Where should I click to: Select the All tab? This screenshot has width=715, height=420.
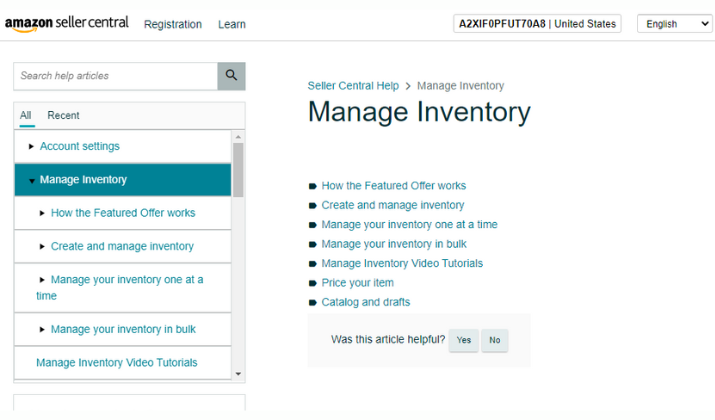[26, 115]
